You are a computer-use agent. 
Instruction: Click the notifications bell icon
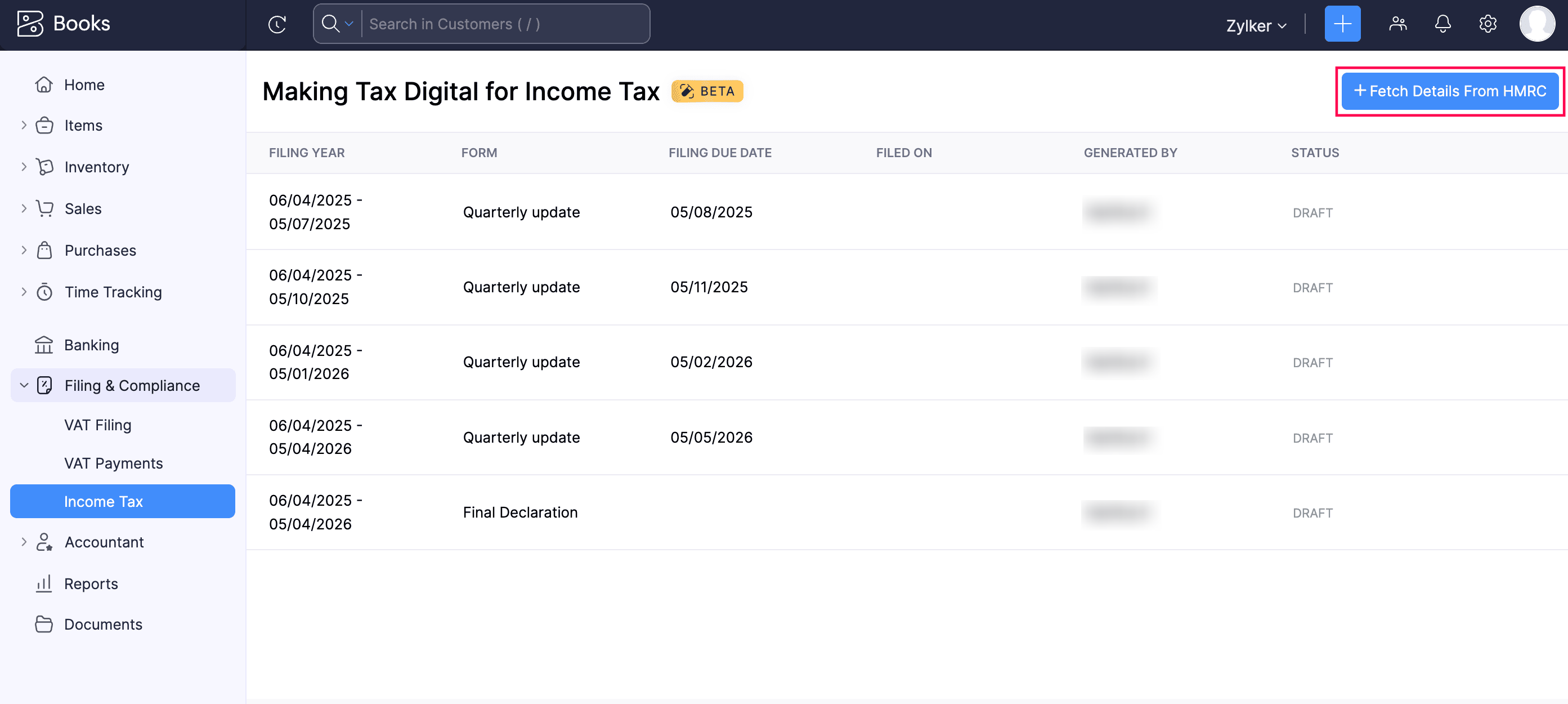[x=1442, y=24]
